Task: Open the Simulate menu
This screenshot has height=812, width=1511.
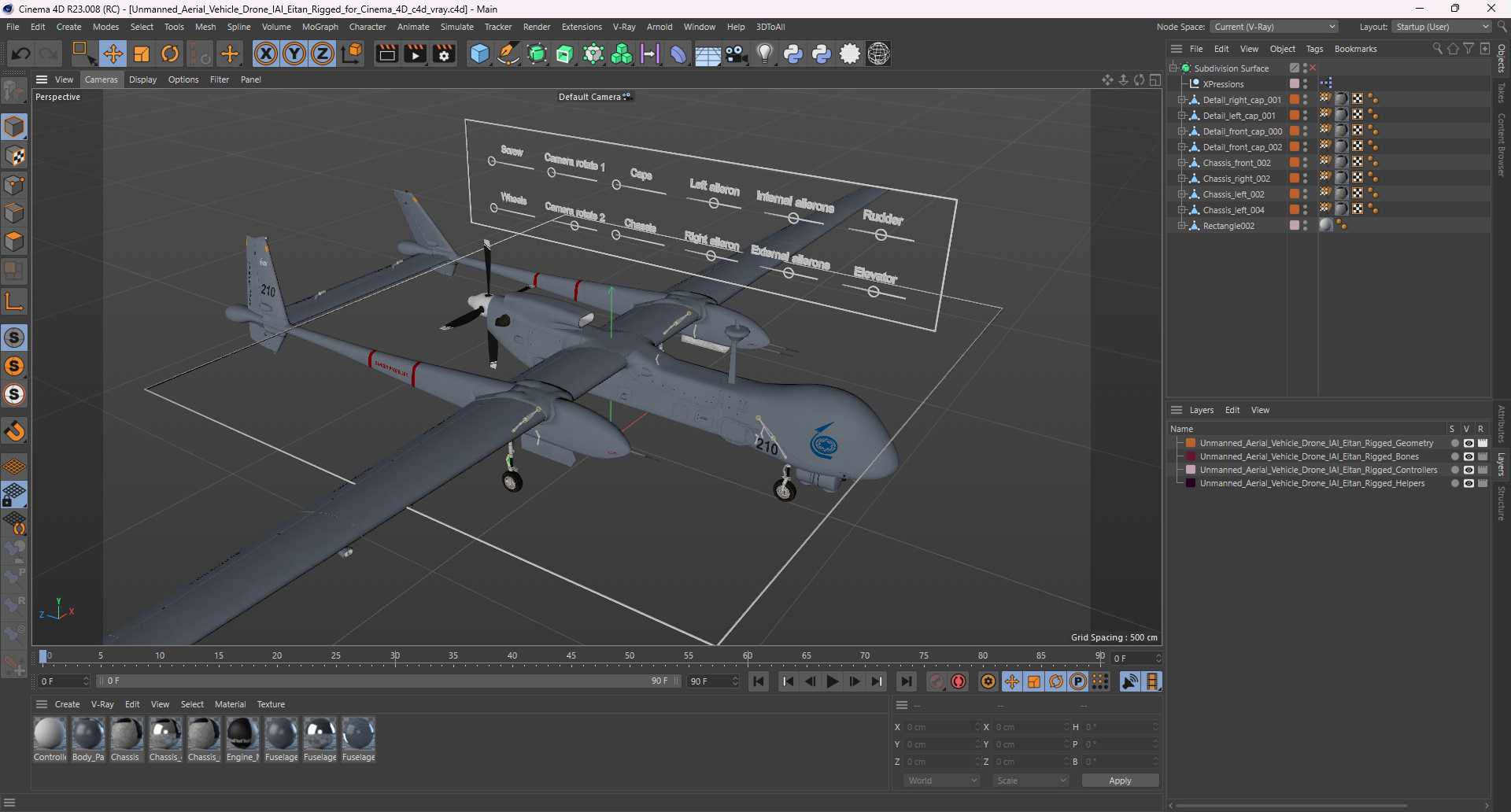Action: point(456,27)
